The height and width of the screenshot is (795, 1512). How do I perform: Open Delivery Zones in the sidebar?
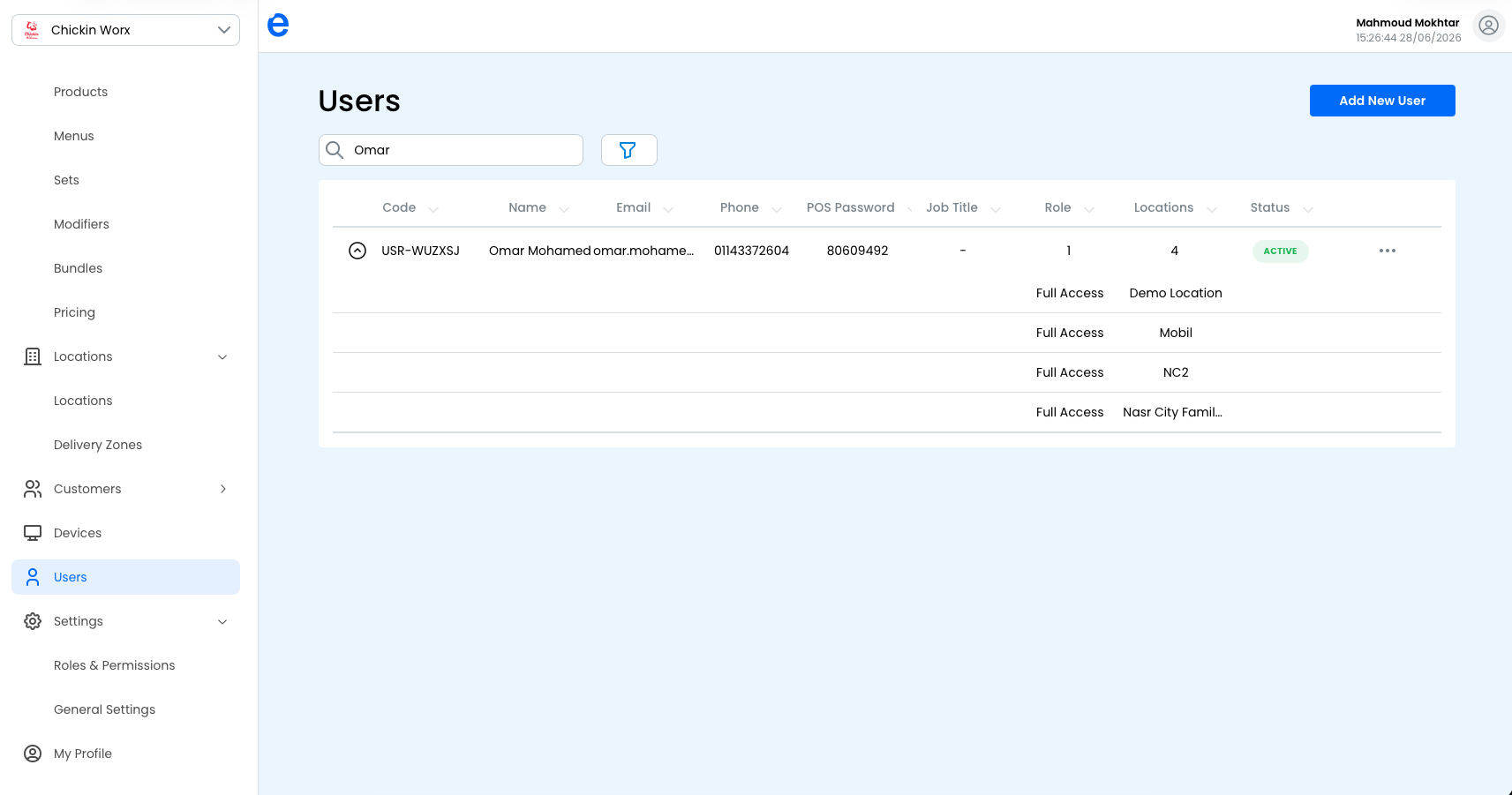[98, 445]
